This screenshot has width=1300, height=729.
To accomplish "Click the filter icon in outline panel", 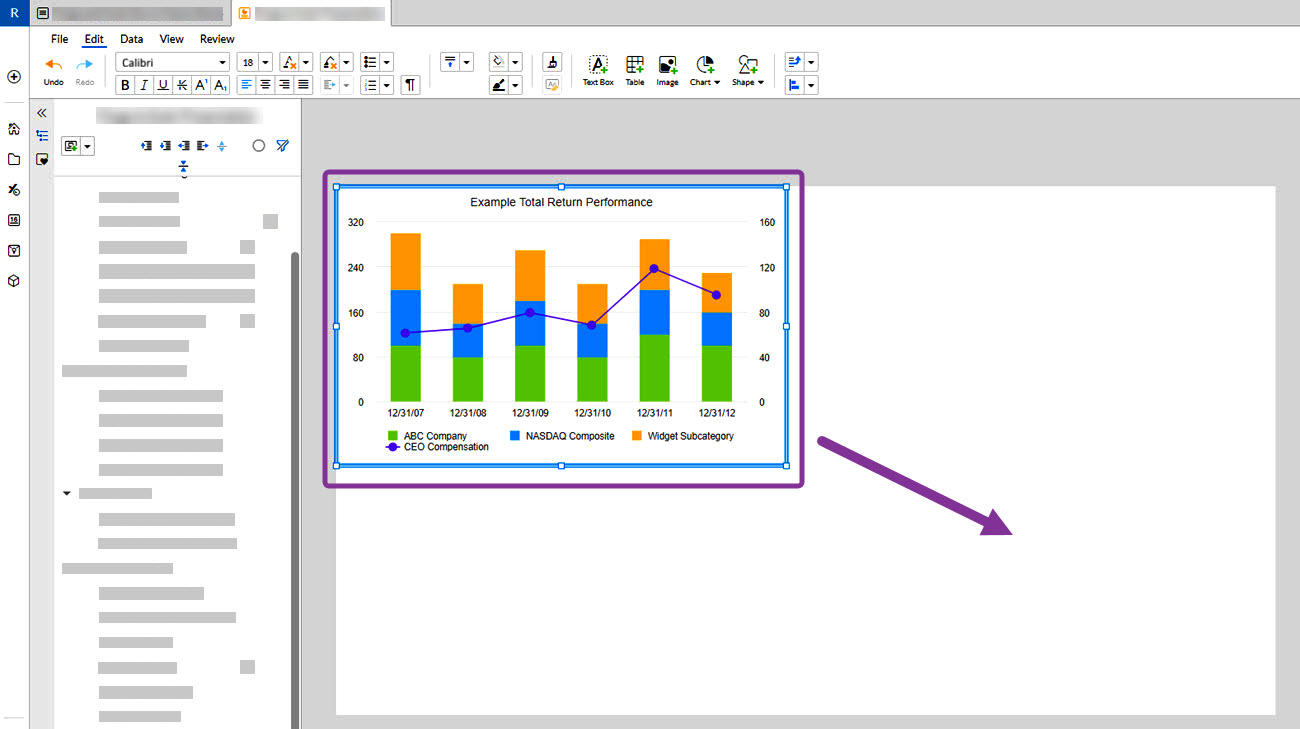I will (283, 146).
